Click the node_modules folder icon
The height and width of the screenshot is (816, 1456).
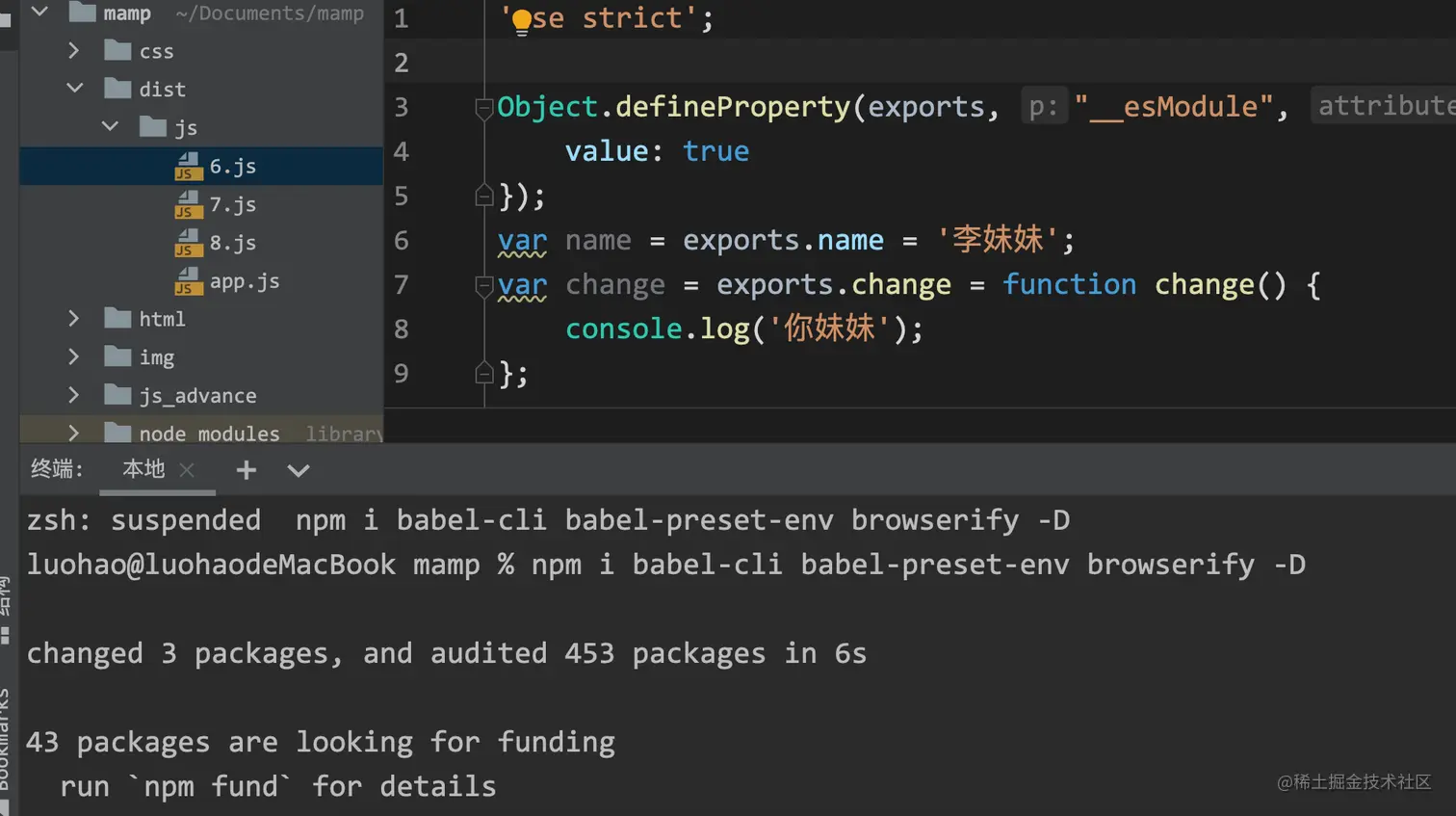point(117,434)
